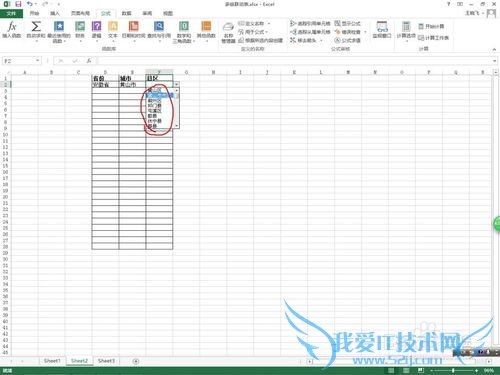Click the formula bar fx icon
Screen dimensions: 500x375
[x=89, y=61]
